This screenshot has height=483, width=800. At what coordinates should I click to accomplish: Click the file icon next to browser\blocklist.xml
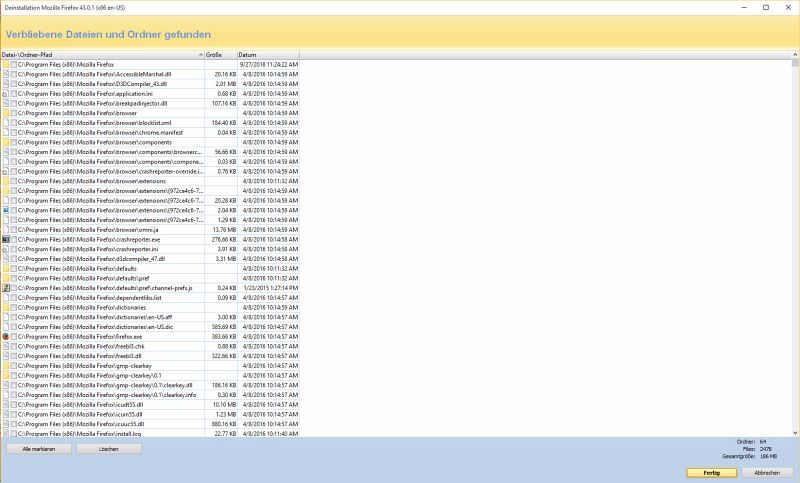click(6, 123)
